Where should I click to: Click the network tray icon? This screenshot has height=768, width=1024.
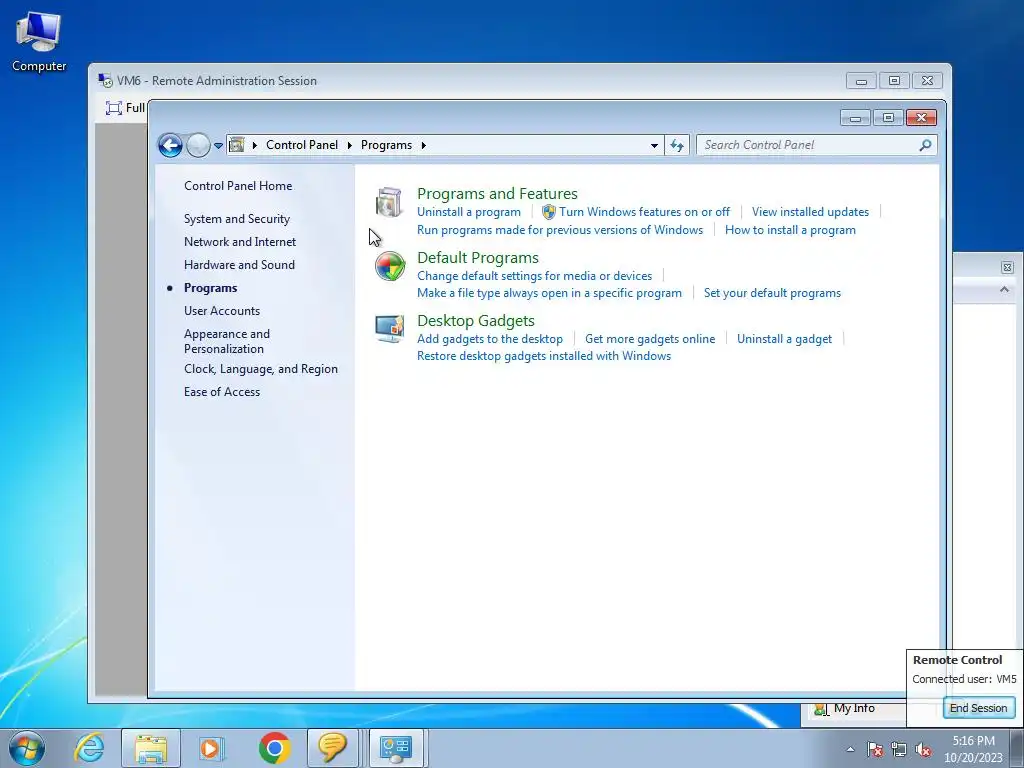point(899,749)
